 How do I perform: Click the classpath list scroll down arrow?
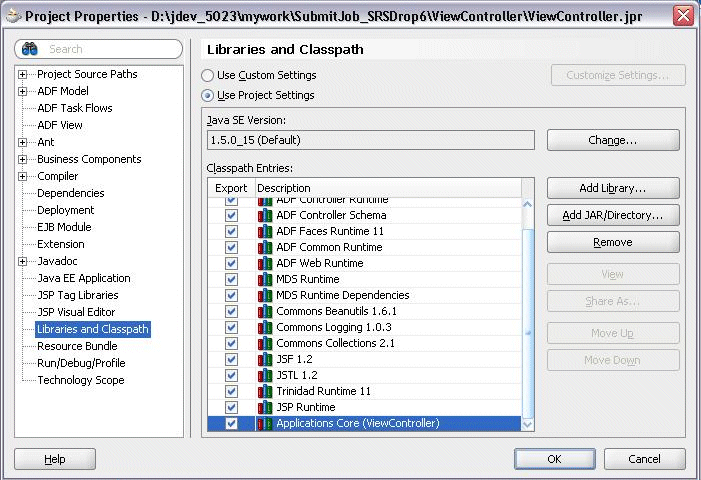pyautogui.click(x=528, y=425)
